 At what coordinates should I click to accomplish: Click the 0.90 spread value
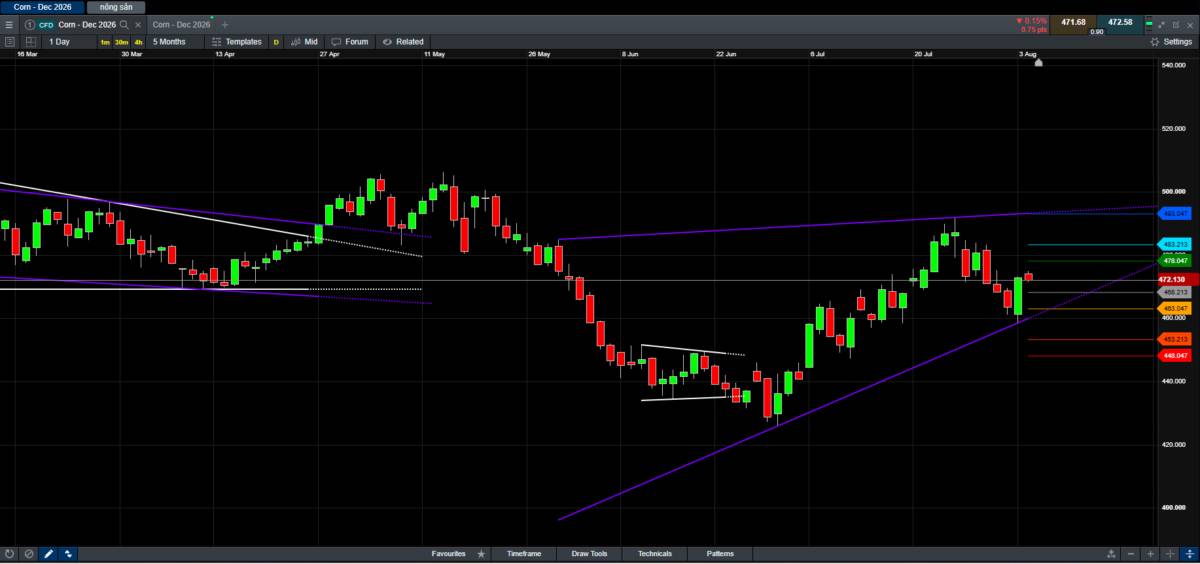click(x=1097, y=32)
